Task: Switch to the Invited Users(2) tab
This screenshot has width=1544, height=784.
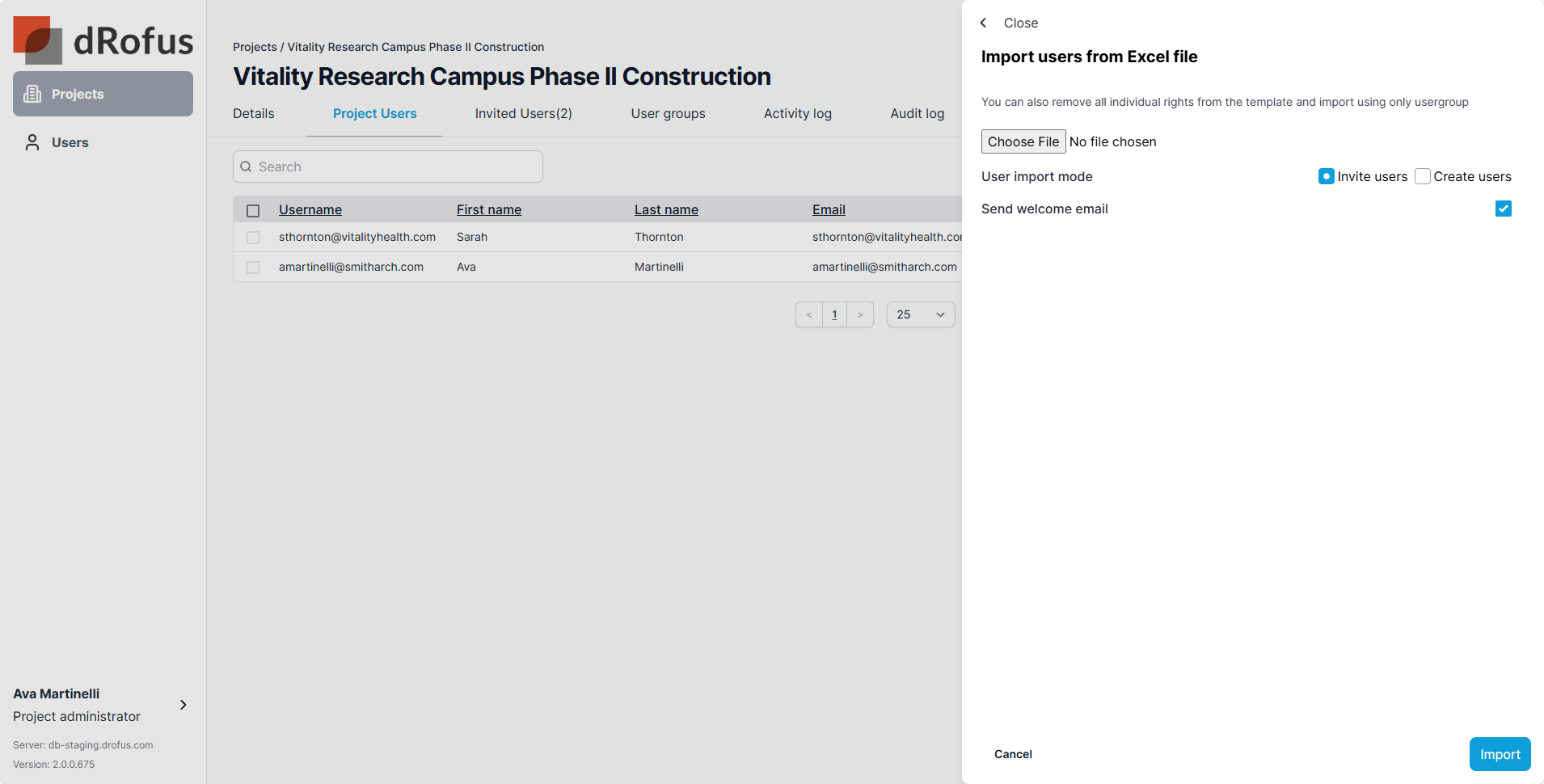Action: coord(523,114)
